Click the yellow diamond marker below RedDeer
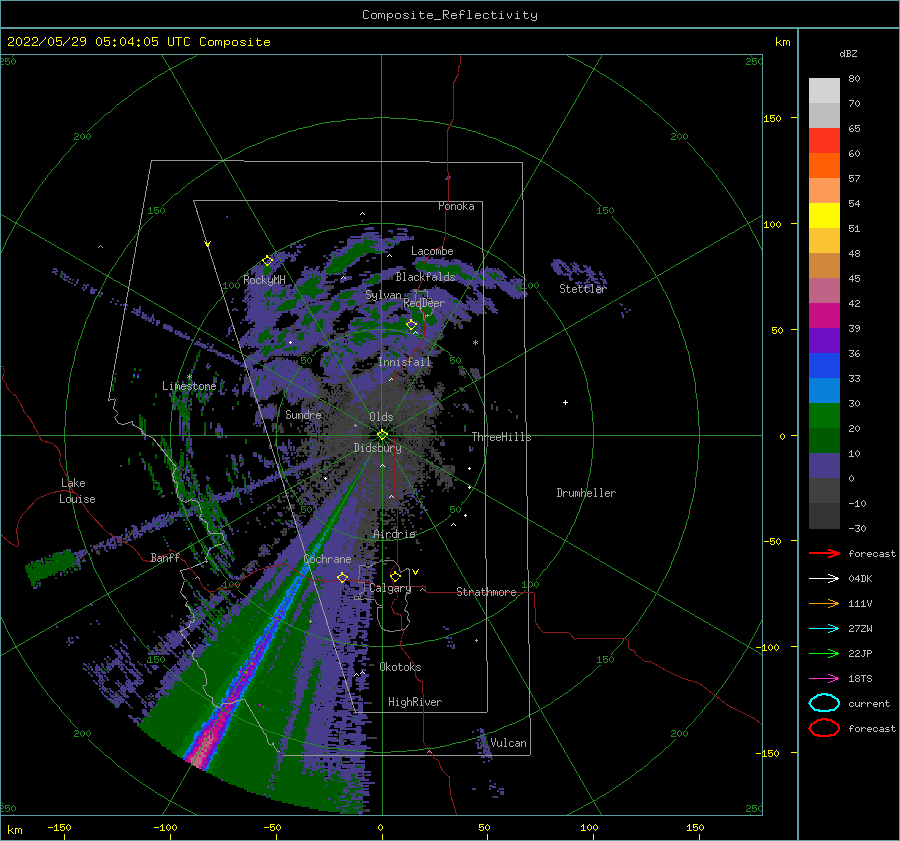 click(x=412, y=325)
